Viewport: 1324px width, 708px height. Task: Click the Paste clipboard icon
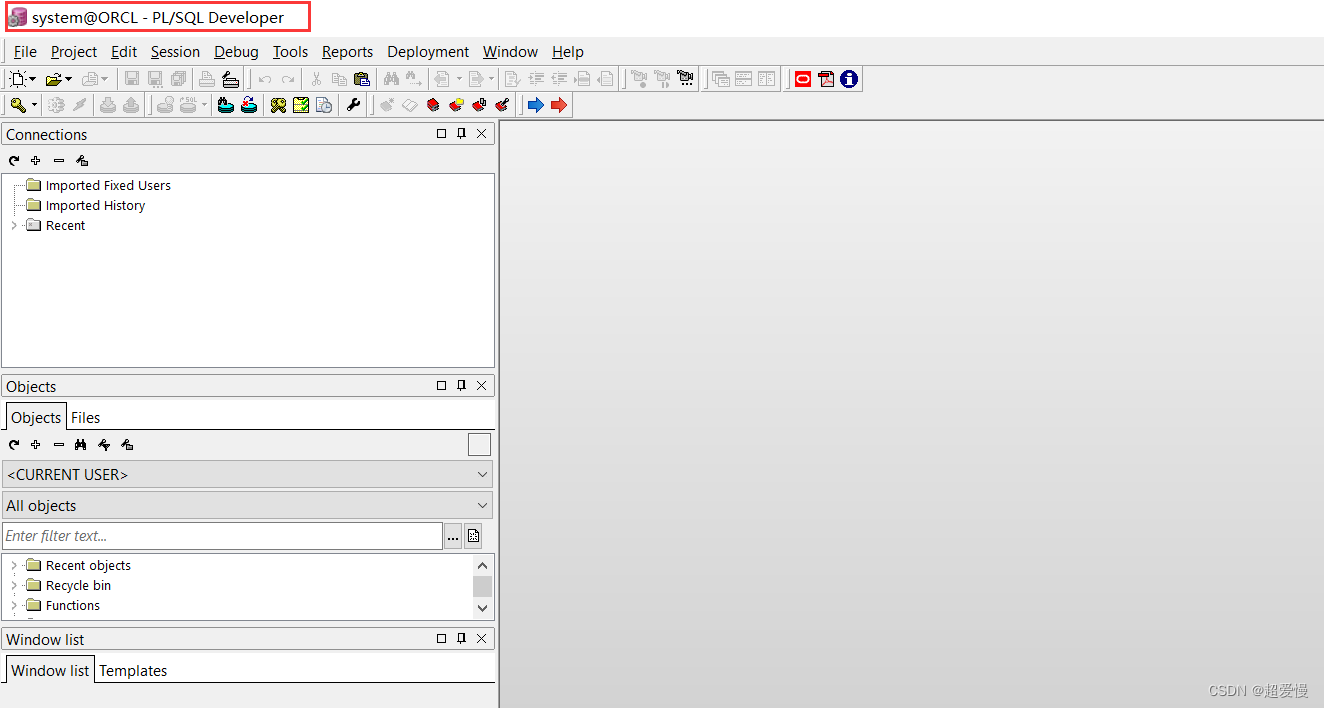tap(362, 79)
